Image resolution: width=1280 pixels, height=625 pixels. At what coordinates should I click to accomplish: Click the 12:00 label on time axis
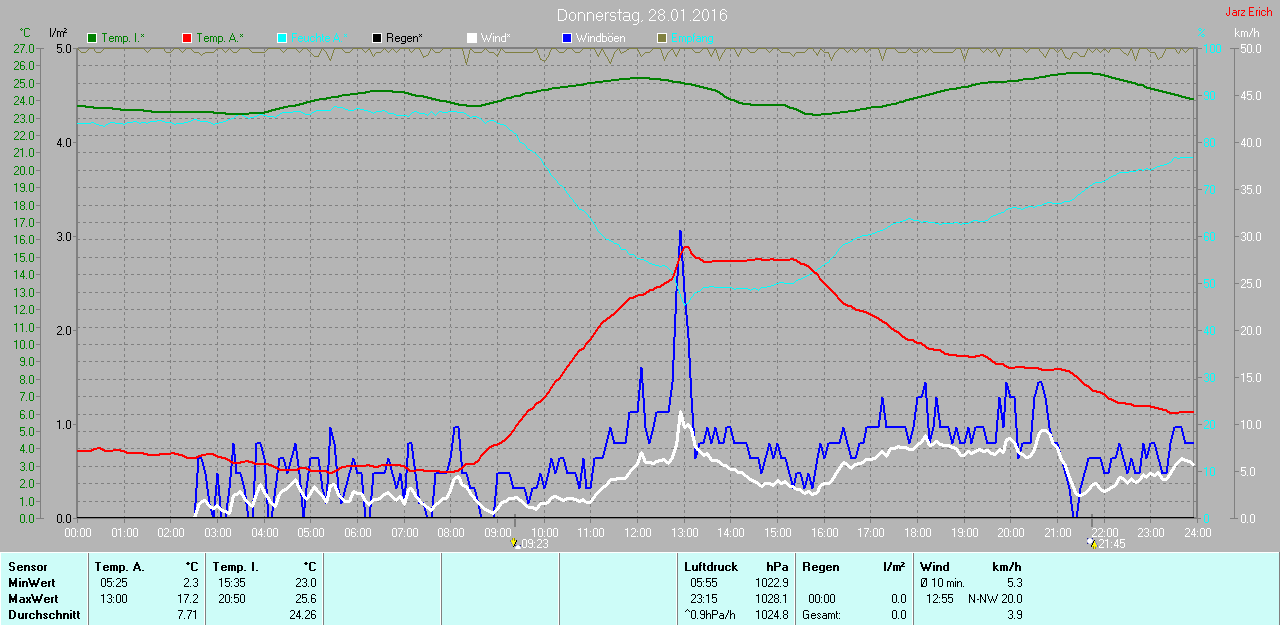[637, 532]
